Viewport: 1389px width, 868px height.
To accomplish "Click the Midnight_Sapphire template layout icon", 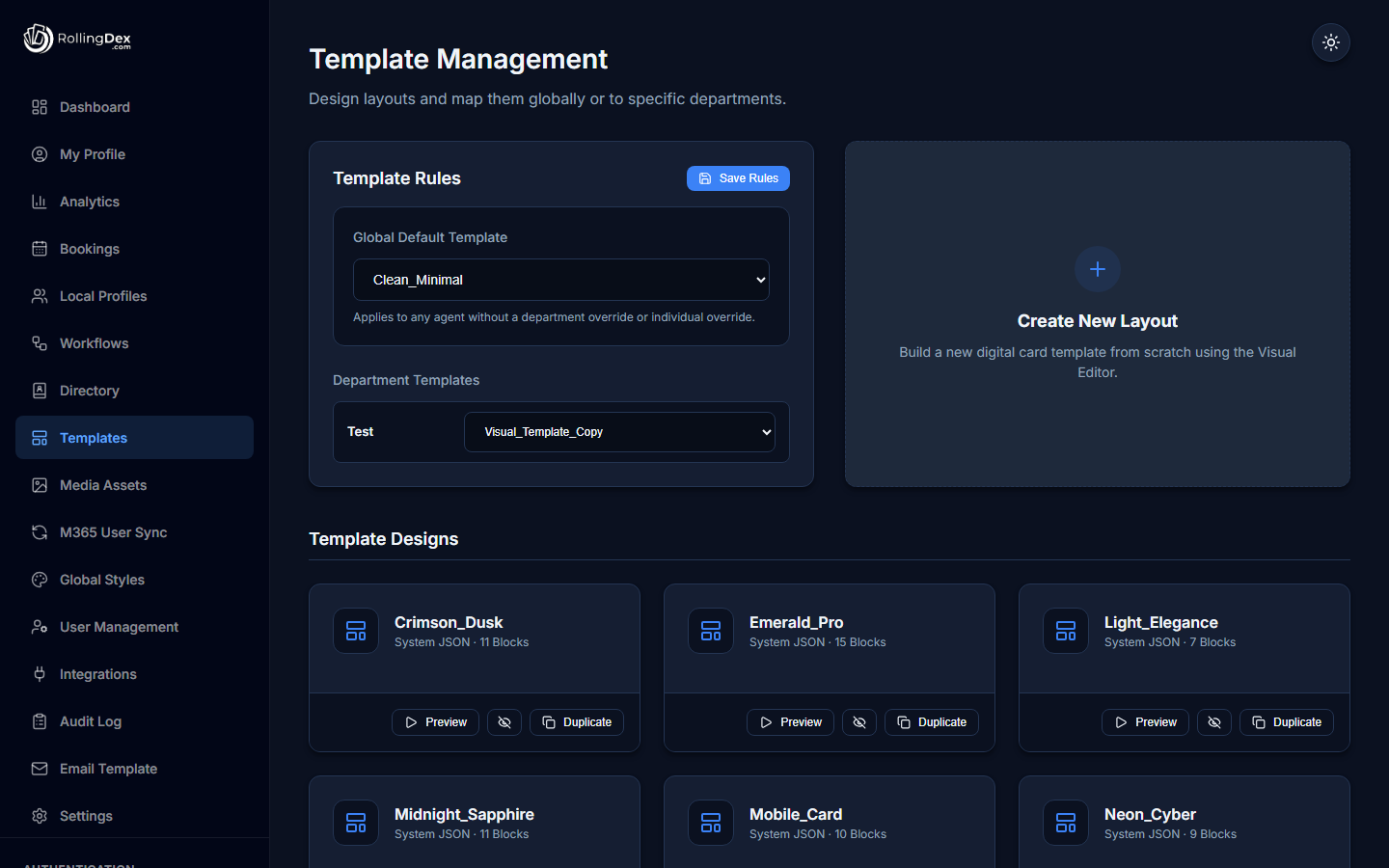I will 356,823.
